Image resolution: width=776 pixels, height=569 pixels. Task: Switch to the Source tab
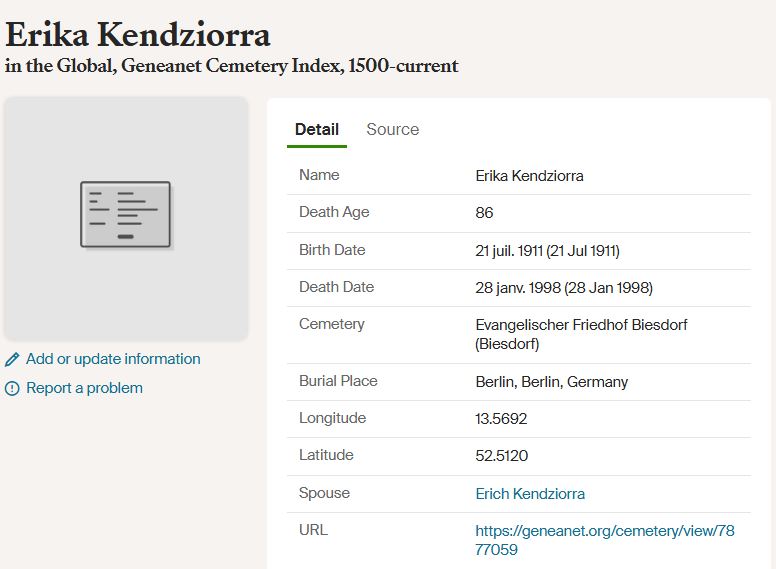point(392,130)
